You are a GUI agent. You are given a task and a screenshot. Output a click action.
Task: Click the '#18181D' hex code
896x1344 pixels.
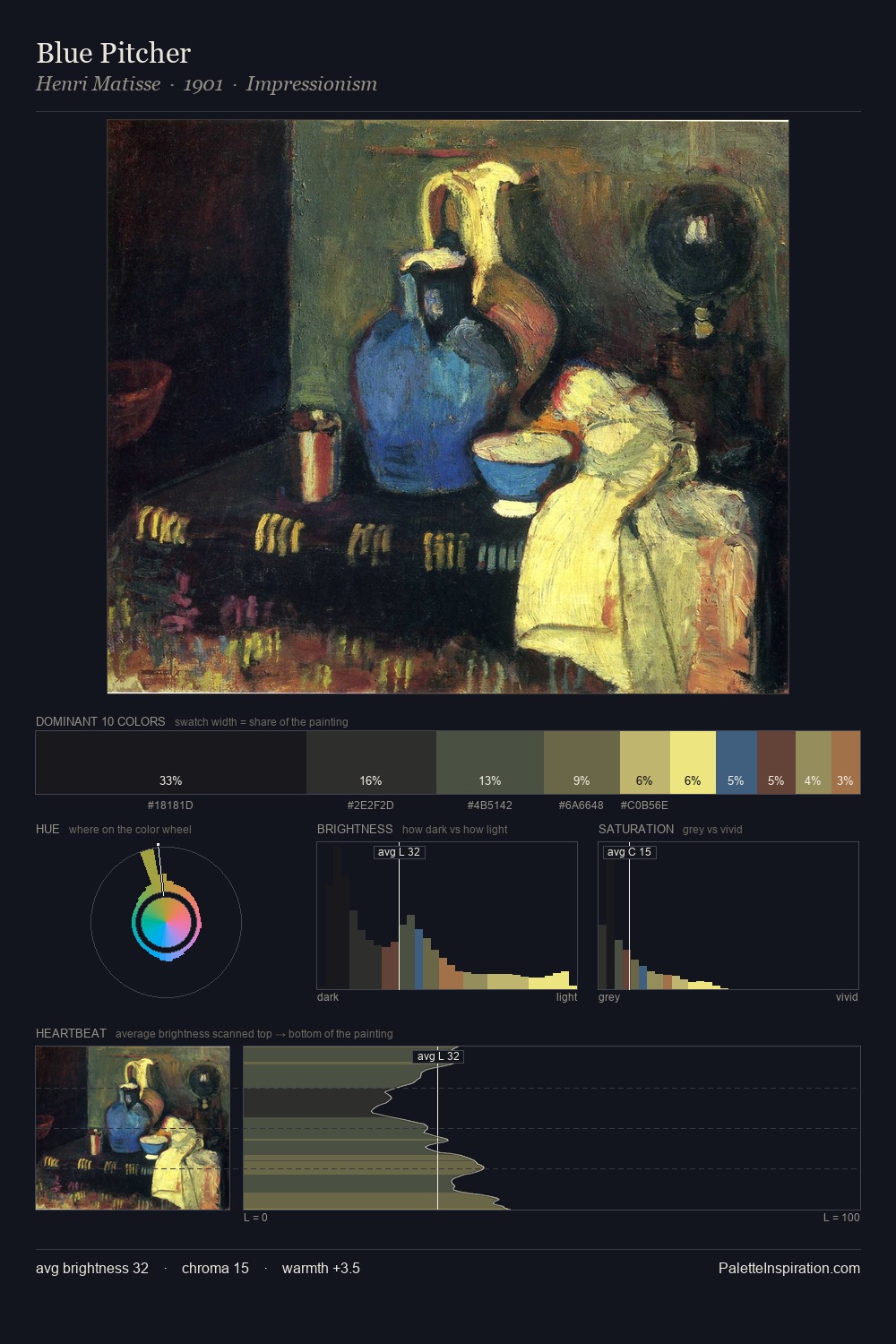pos(170,805)
